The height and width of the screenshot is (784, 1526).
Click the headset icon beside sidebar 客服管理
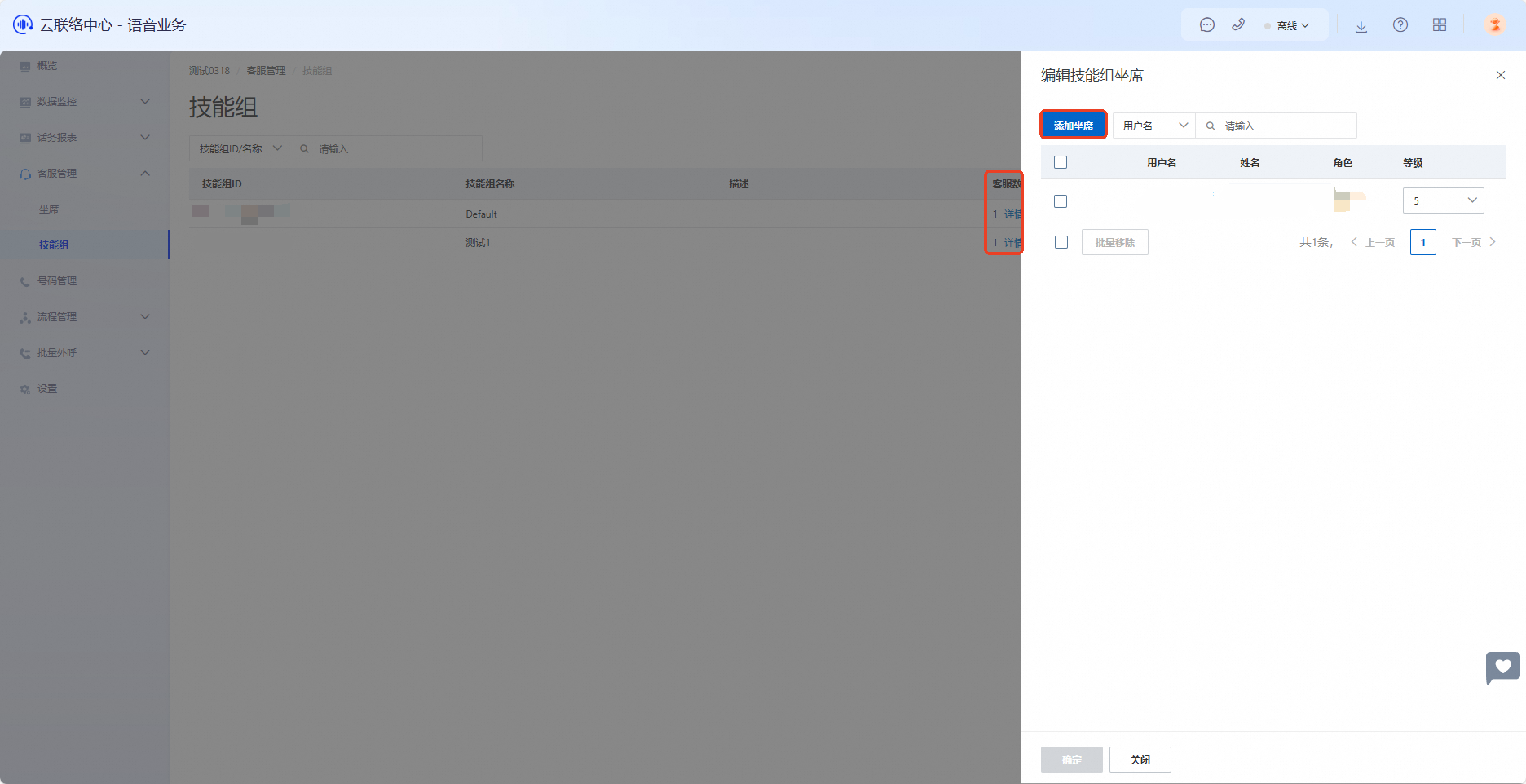tap(25, 174)
